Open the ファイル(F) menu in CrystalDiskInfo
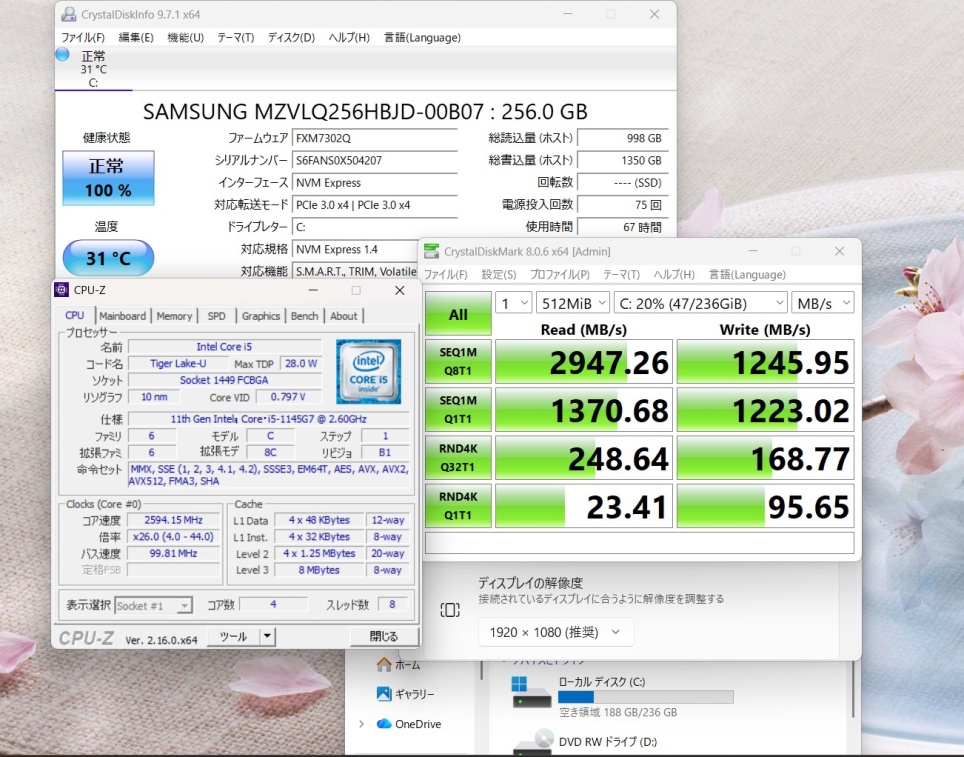This screenshot has height=757, width=964. pyautogui.click(x=82, y=38)
